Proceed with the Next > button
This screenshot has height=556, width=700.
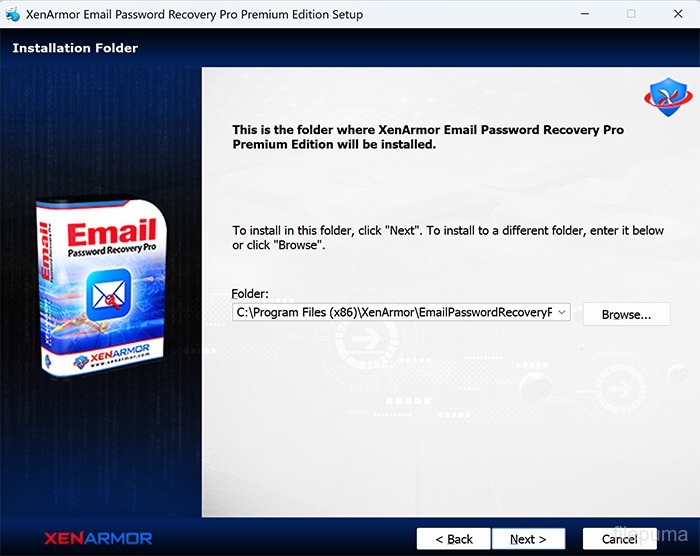pyautogui.click(x=528, y=539)
